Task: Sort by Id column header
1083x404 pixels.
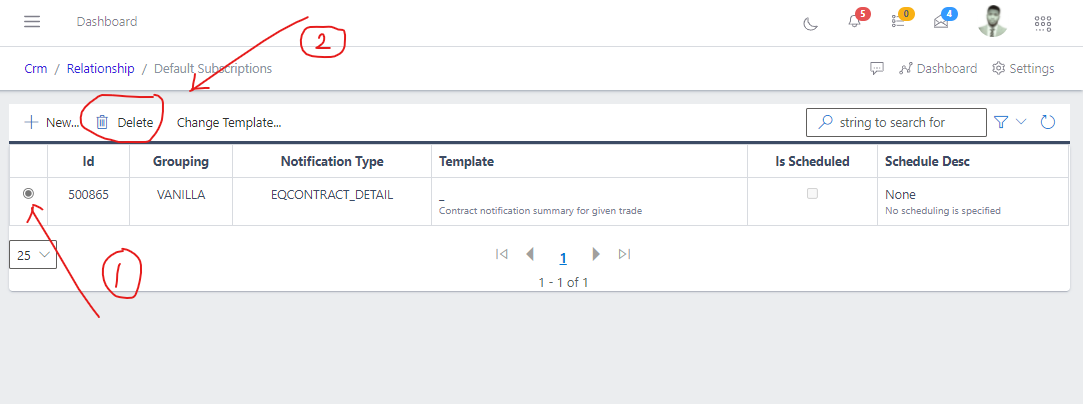Action: 88,161
